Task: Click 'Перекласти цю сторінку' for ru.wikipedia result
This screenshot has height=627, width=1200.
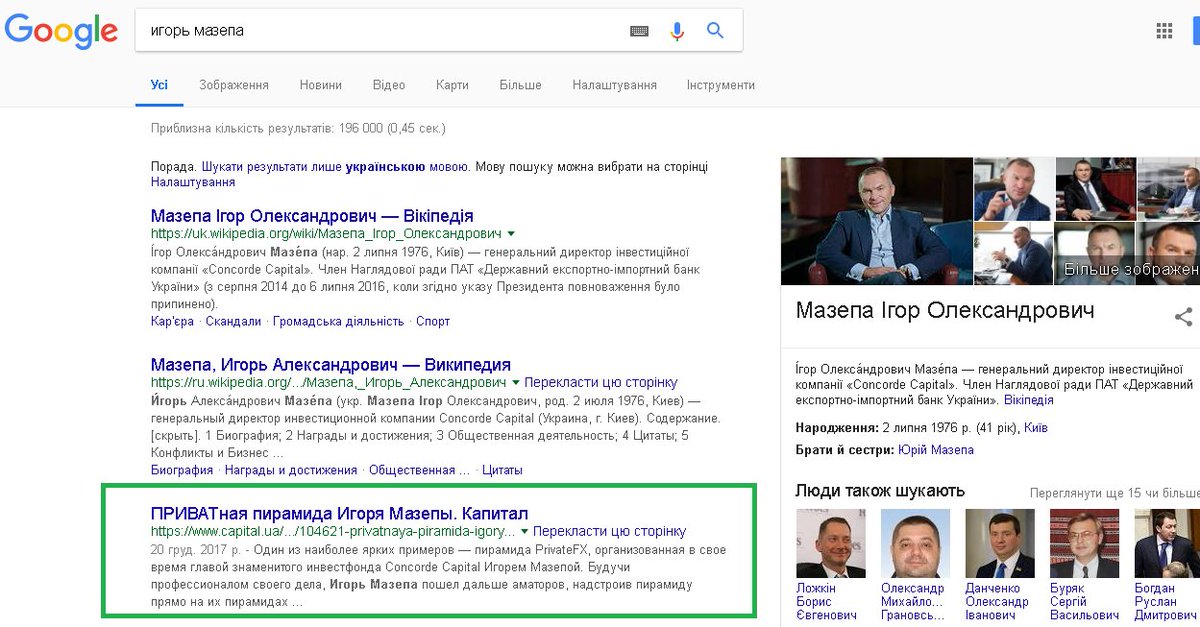Action: point(601,382)
